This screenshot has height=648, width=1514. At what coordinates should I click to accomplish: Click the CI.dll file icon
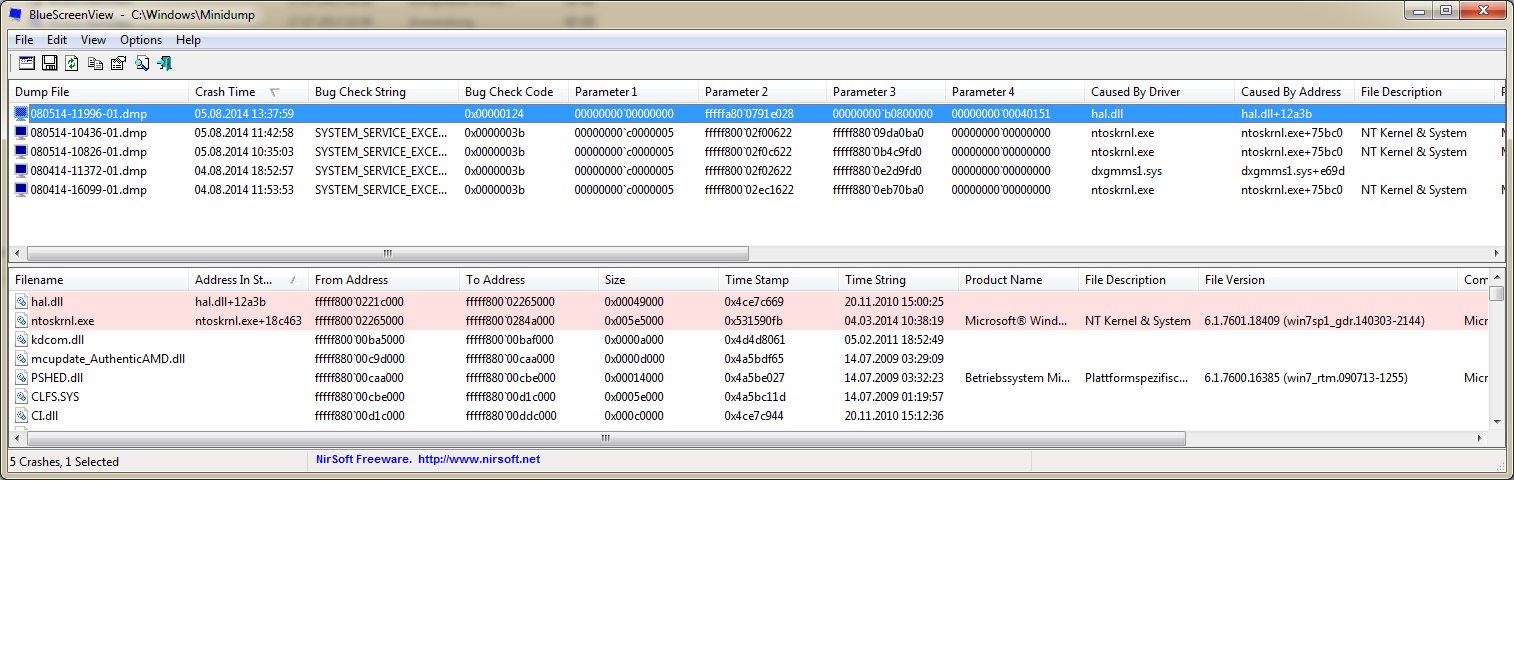[21, 416]
